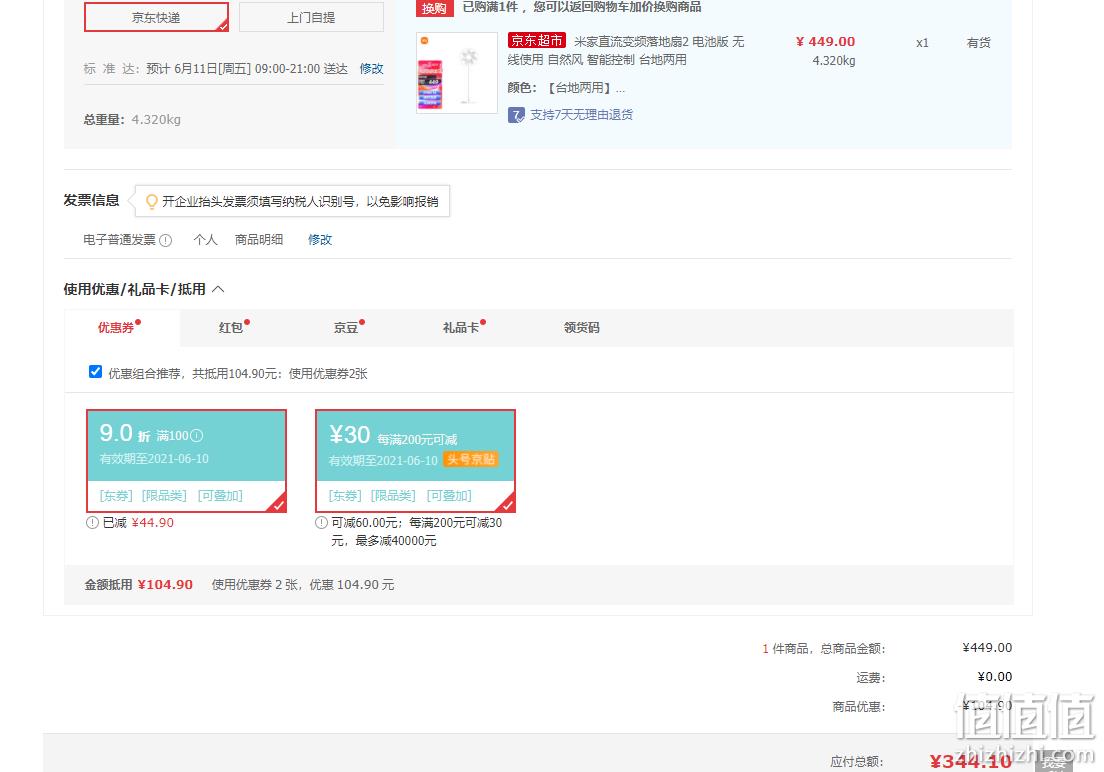Click the 颜色:【台地两用】 option text
Viewport: 1104px width, 772px height.
(566, 88)
